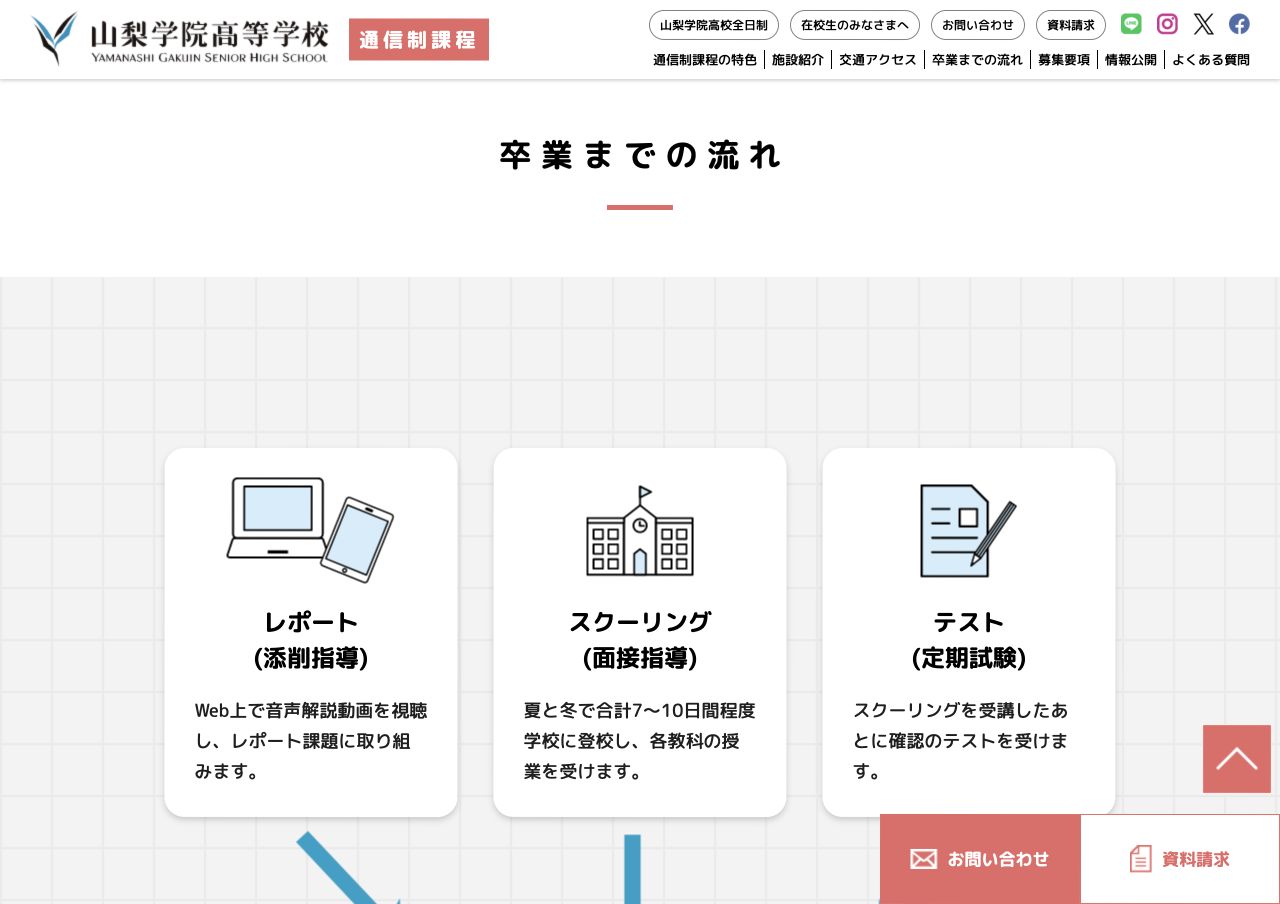
Task: Click the (定期試験) subtitle
Action: point(969,658)
